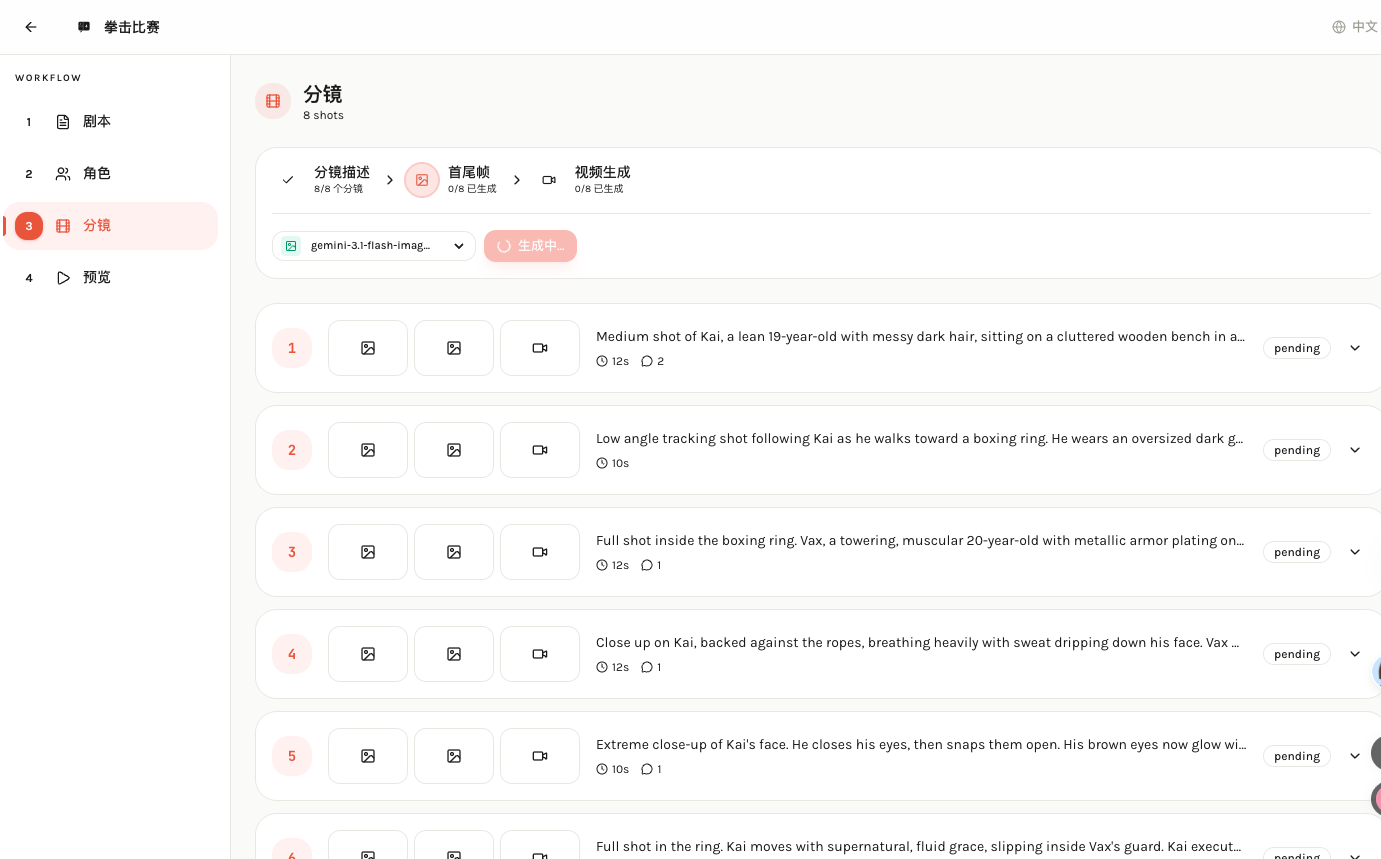The image size is (1381, 859).
Task: Go to 角色 workflow step
Action: [97, 174]
